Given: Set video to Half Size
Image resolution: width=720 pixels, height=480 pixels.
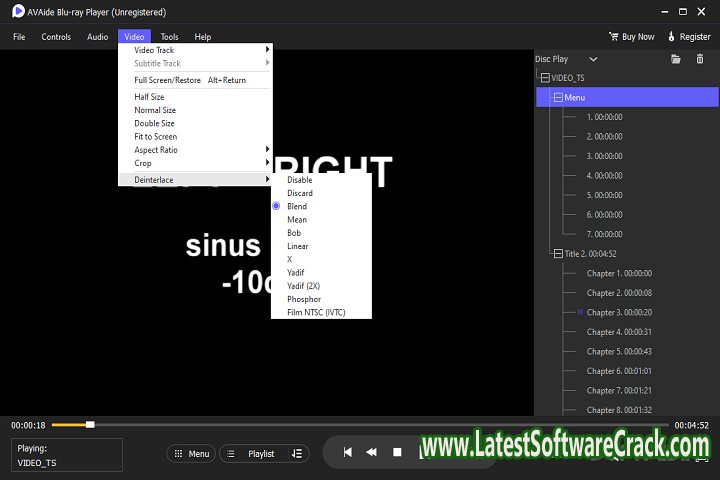Looking at the screenshot, I should (196, 97).
